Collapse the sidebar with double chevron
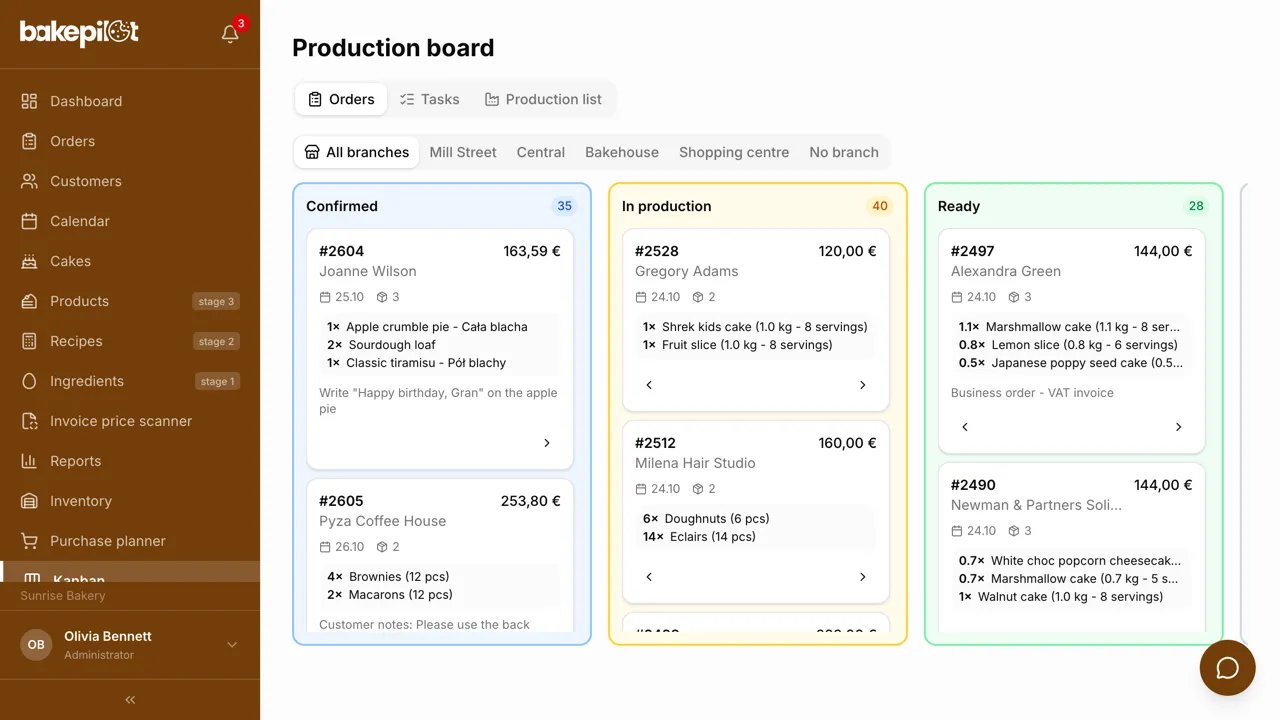Screen dimensions: 1280x720 pos(130,700)
